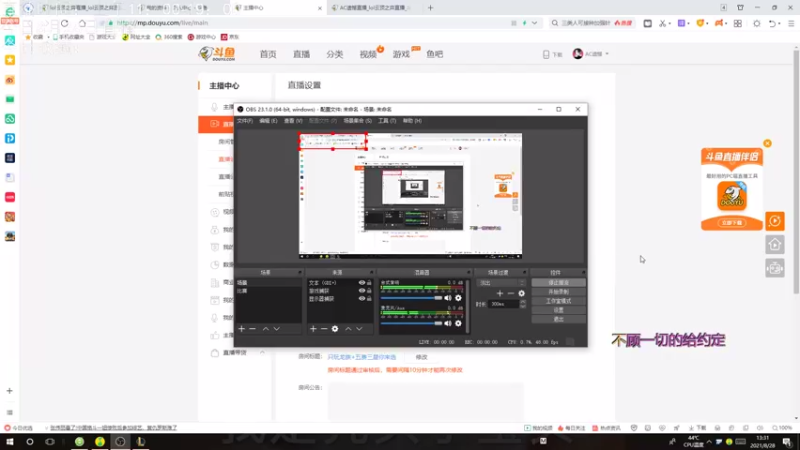Click the 设置 button in OBS Controls
Image resolution: width=800 pixels, height=450 pixels.
point(559,310)
